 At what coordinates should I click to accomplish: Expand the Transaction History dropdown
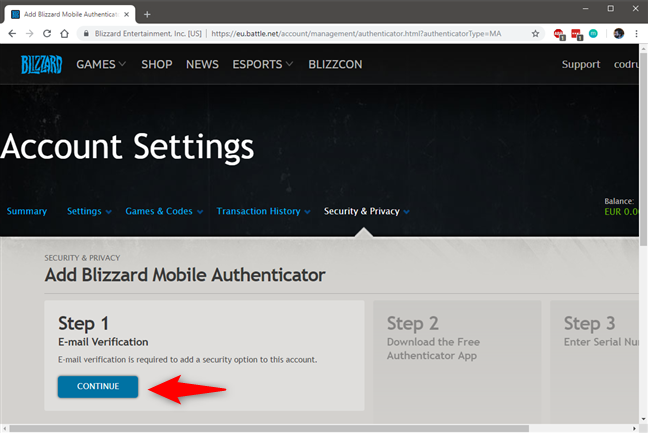coord(263,211)
